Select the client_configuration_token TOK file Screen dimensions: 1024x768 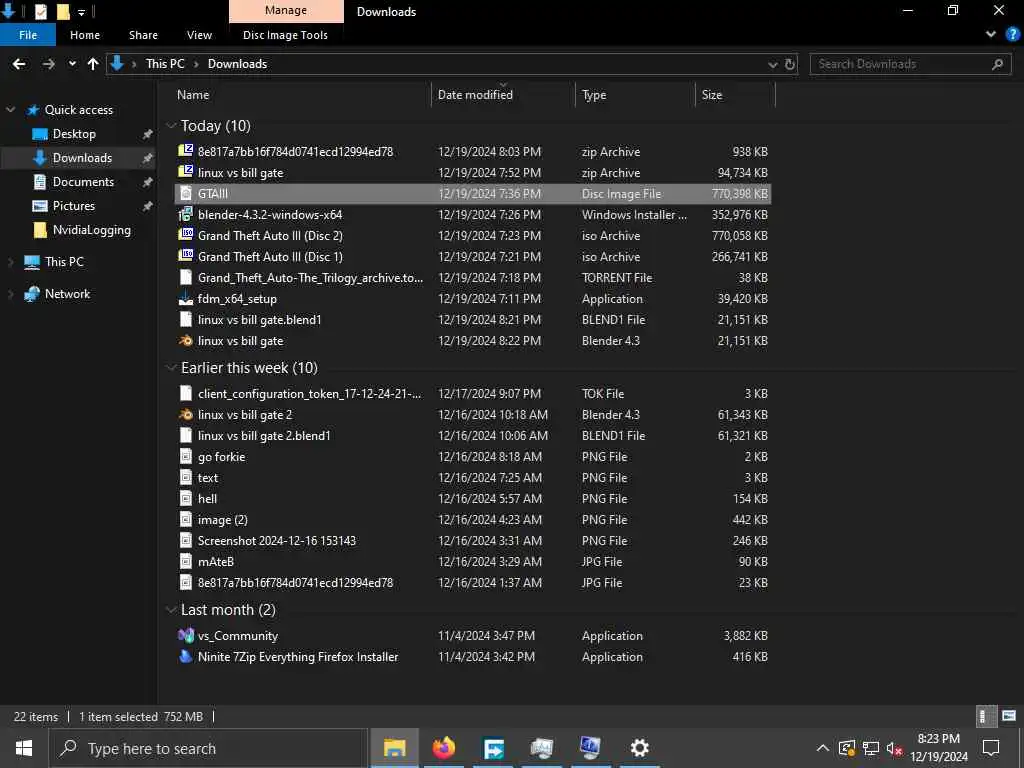(x=473, y=393)
